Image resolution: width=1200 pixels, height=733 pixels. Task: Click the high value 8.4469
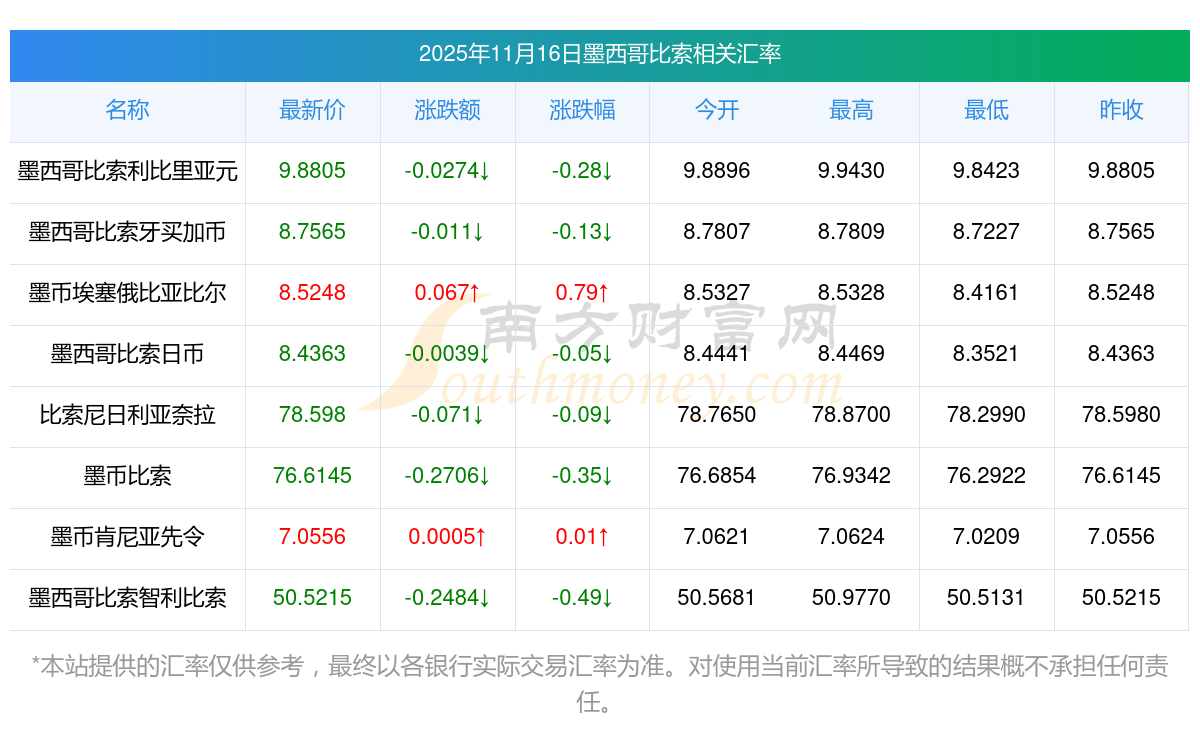pos(852,354)
